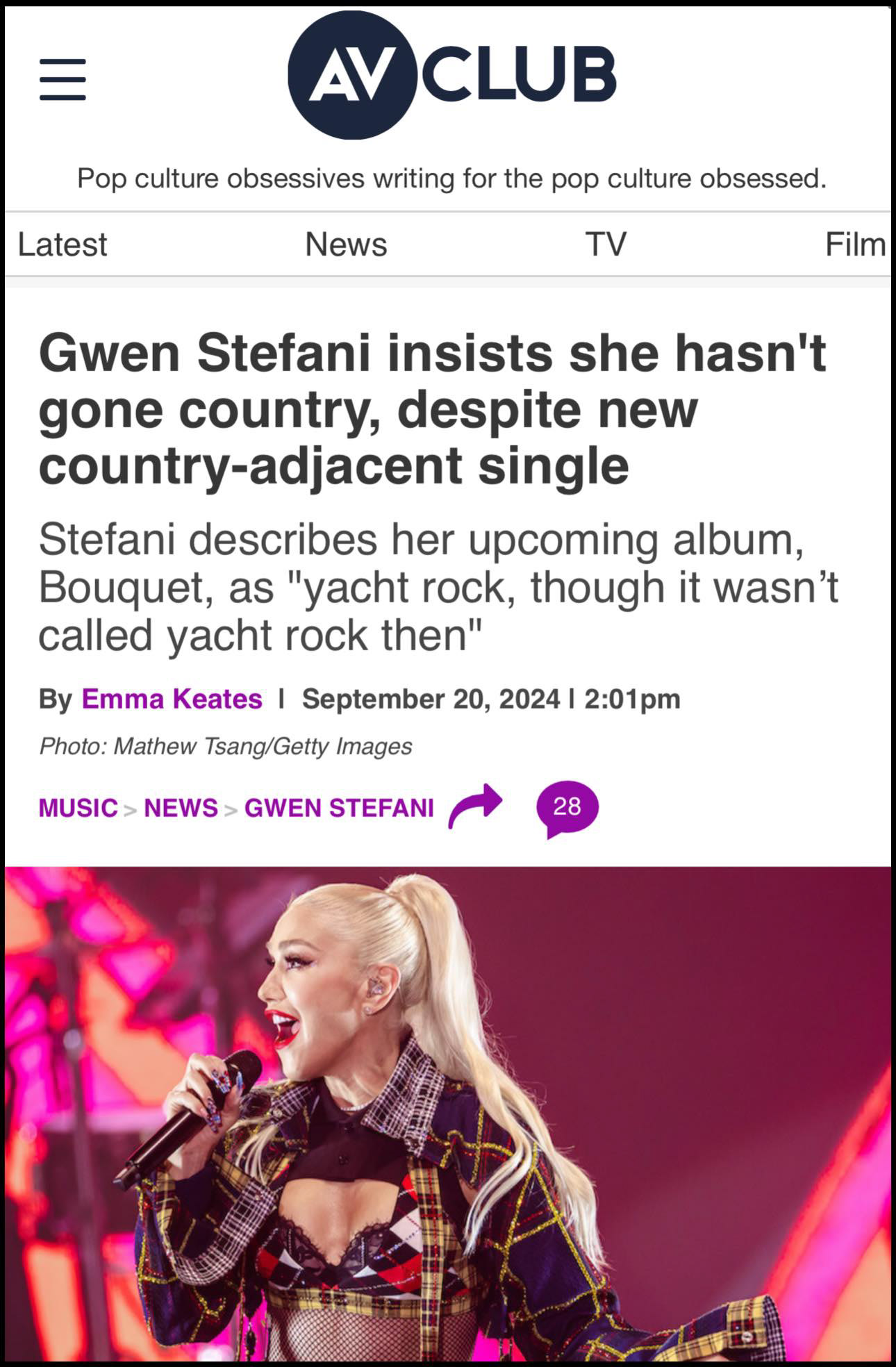Click the 2:01pm timestamp text

632,699
